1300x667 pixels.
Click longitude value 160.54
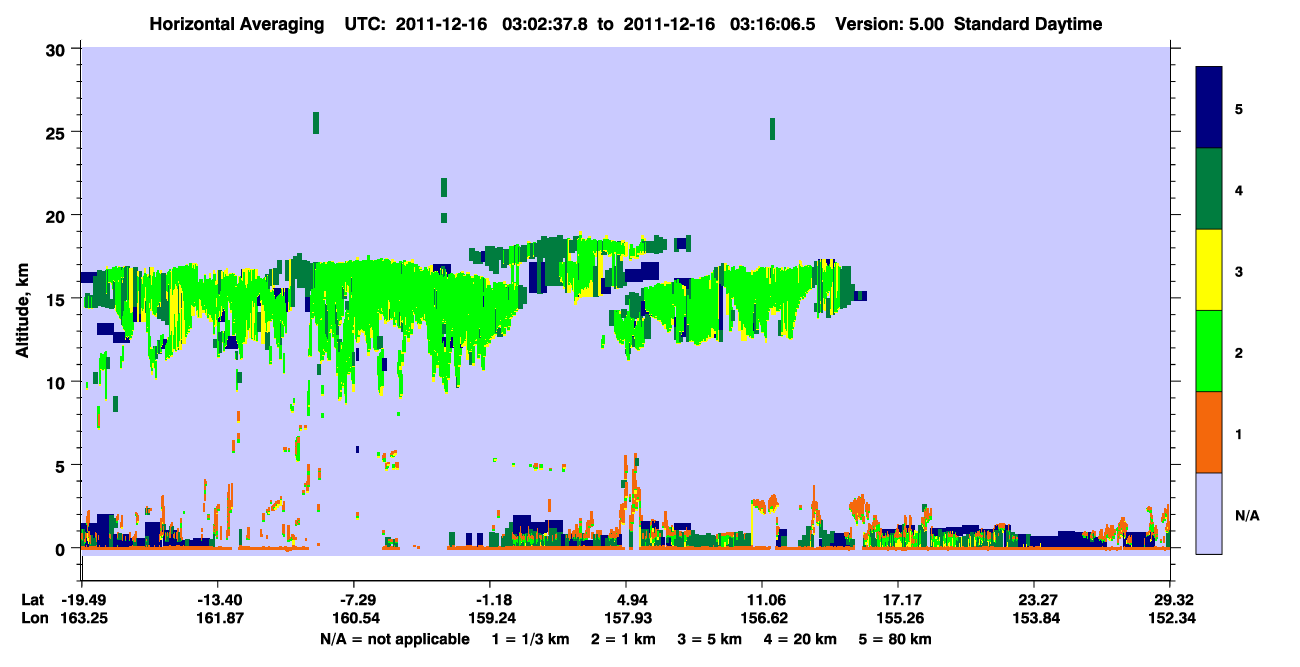tap(354, 619)
